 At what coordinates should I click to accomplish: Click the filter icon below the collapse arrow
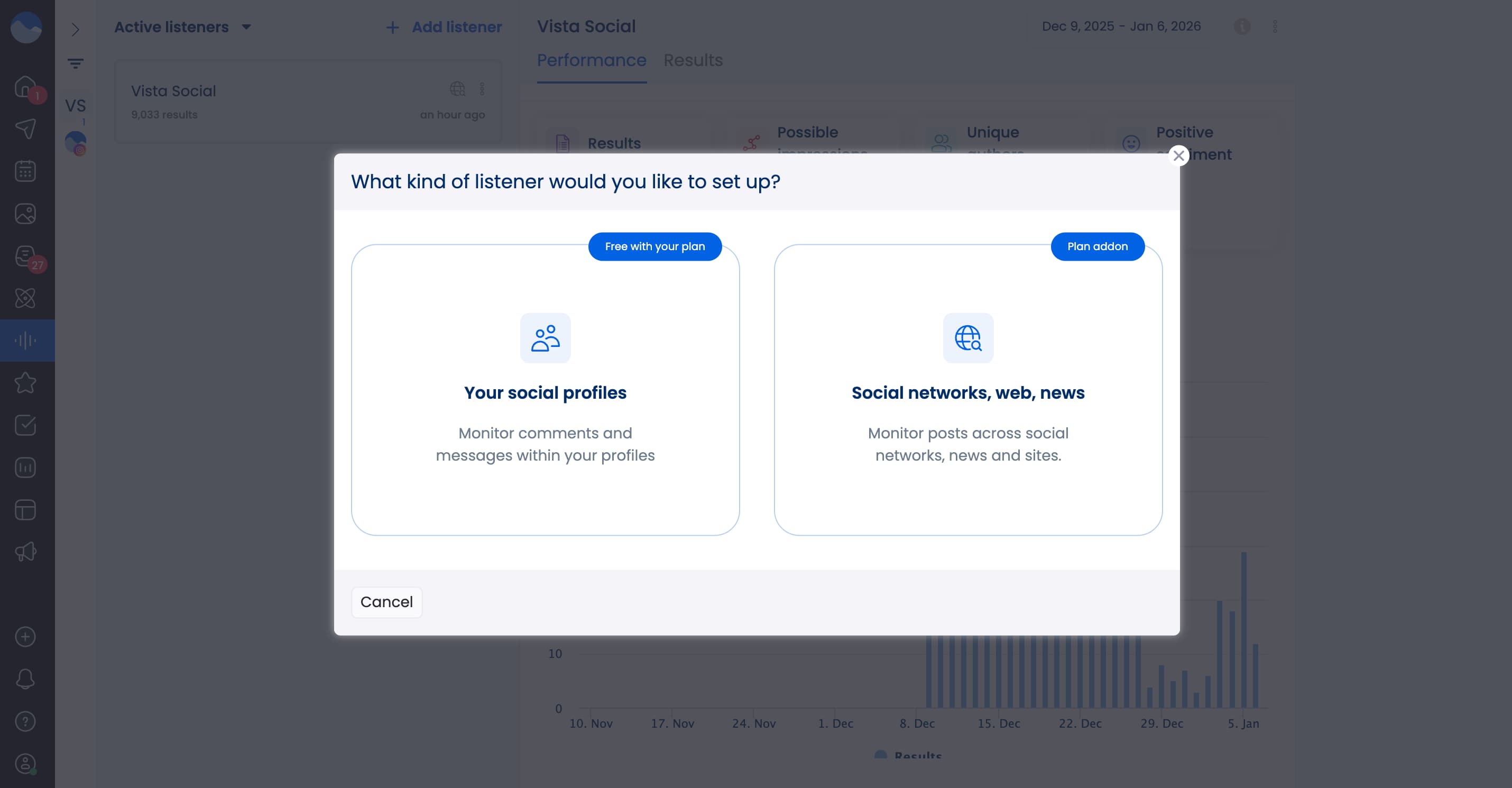tap(76, 63)
